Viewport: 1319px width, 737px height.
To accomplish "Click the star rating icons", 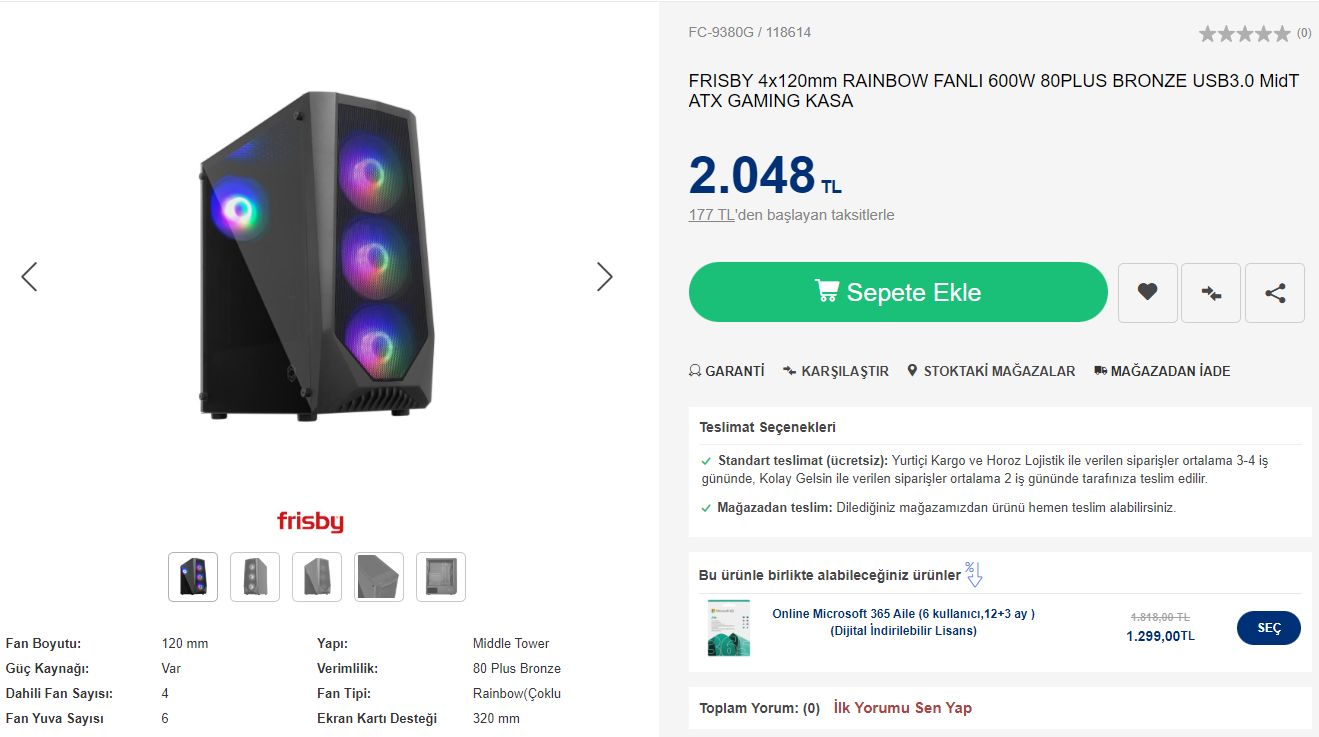I will (1244, 34).
